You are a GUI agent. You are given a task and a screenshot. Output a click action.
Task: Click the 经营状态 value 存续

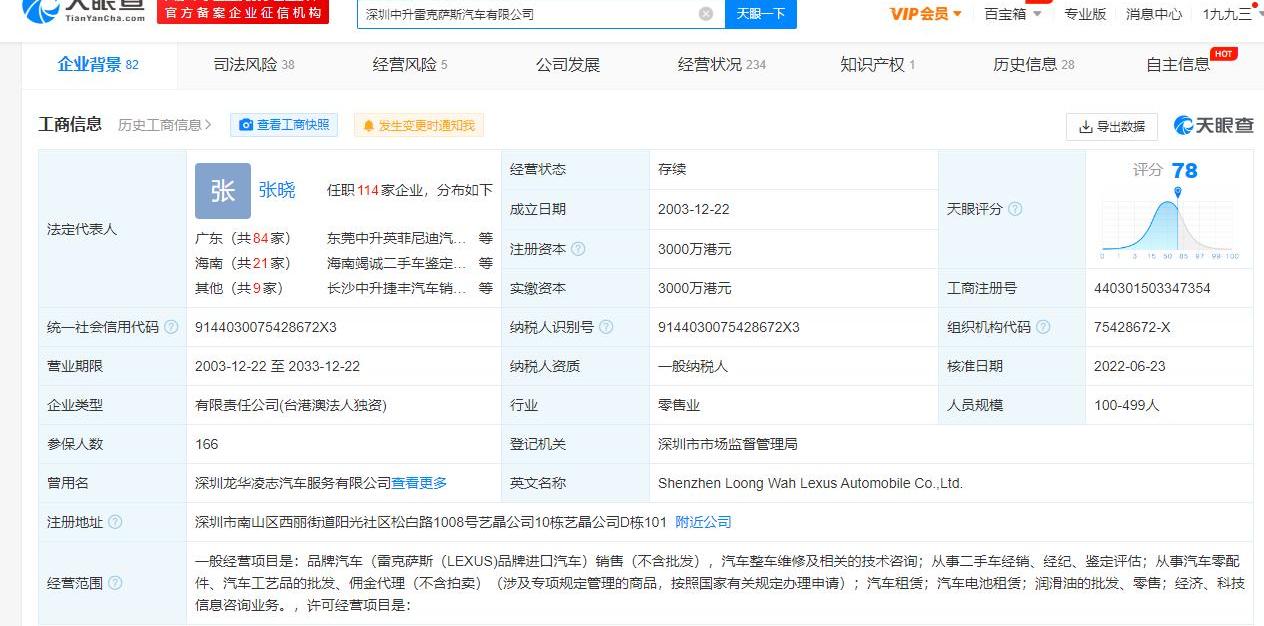672,169
